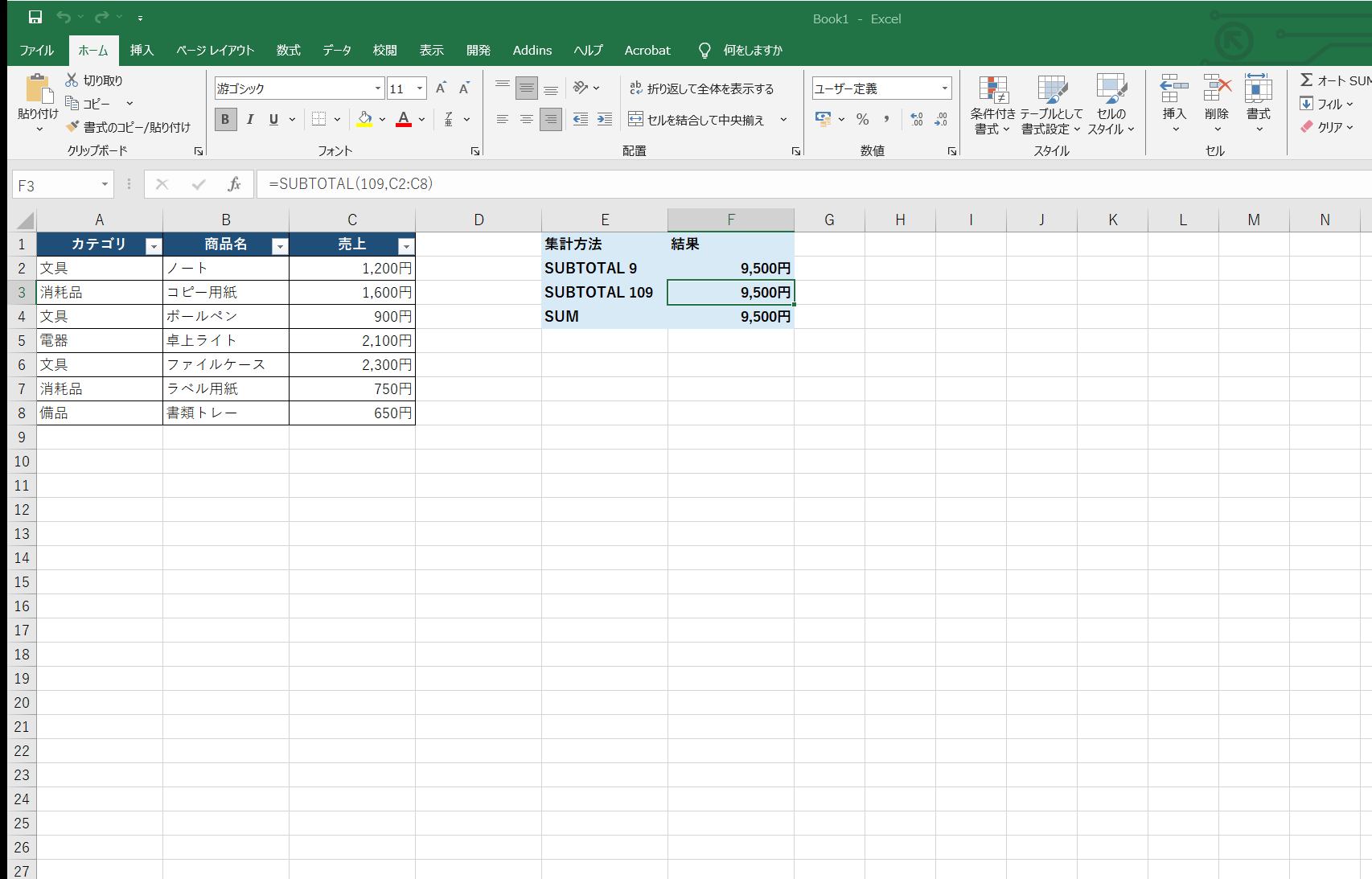This screenshot has height=879, width=1372.
Task: Click merge and center cells button
Action: pyautogui.click(x=696, y=119)
